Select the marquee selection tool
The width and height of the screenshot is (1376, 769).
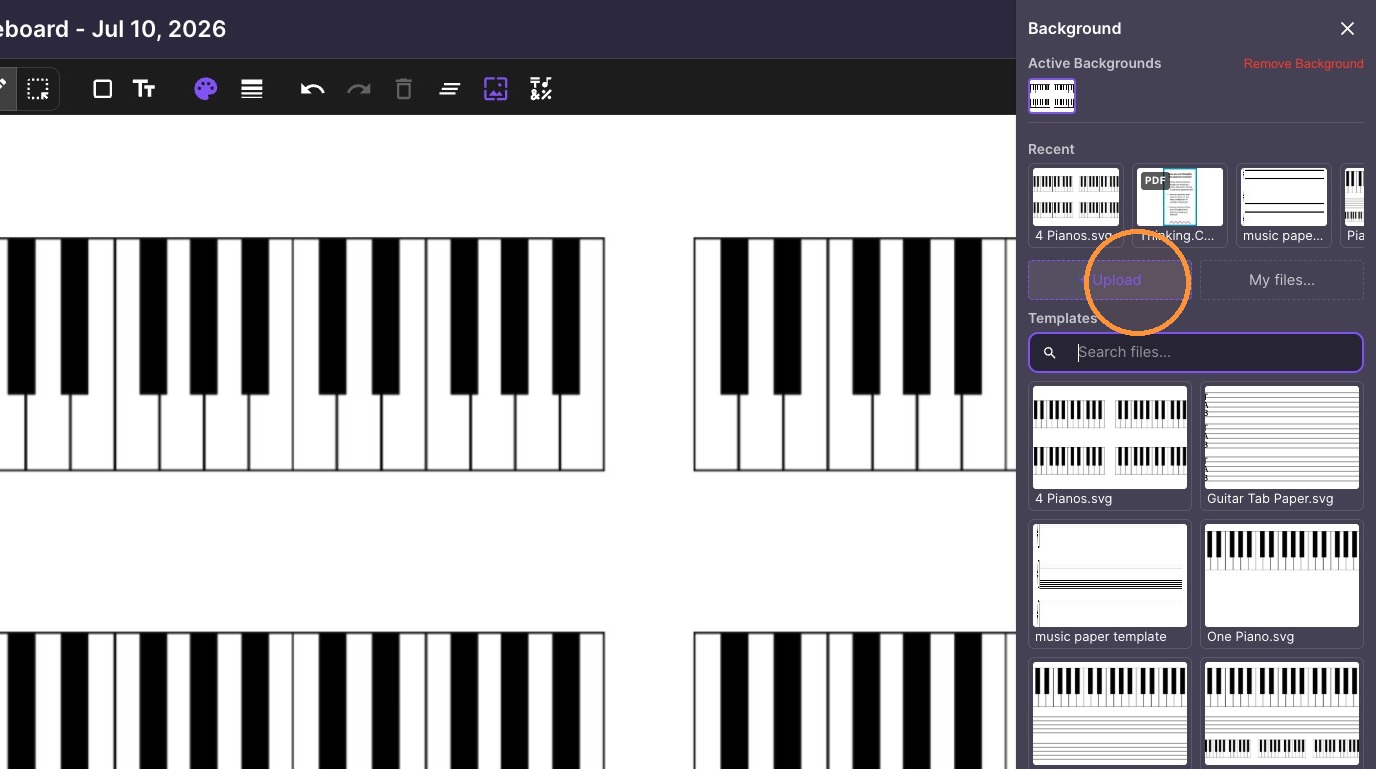(x=38, y=89)
